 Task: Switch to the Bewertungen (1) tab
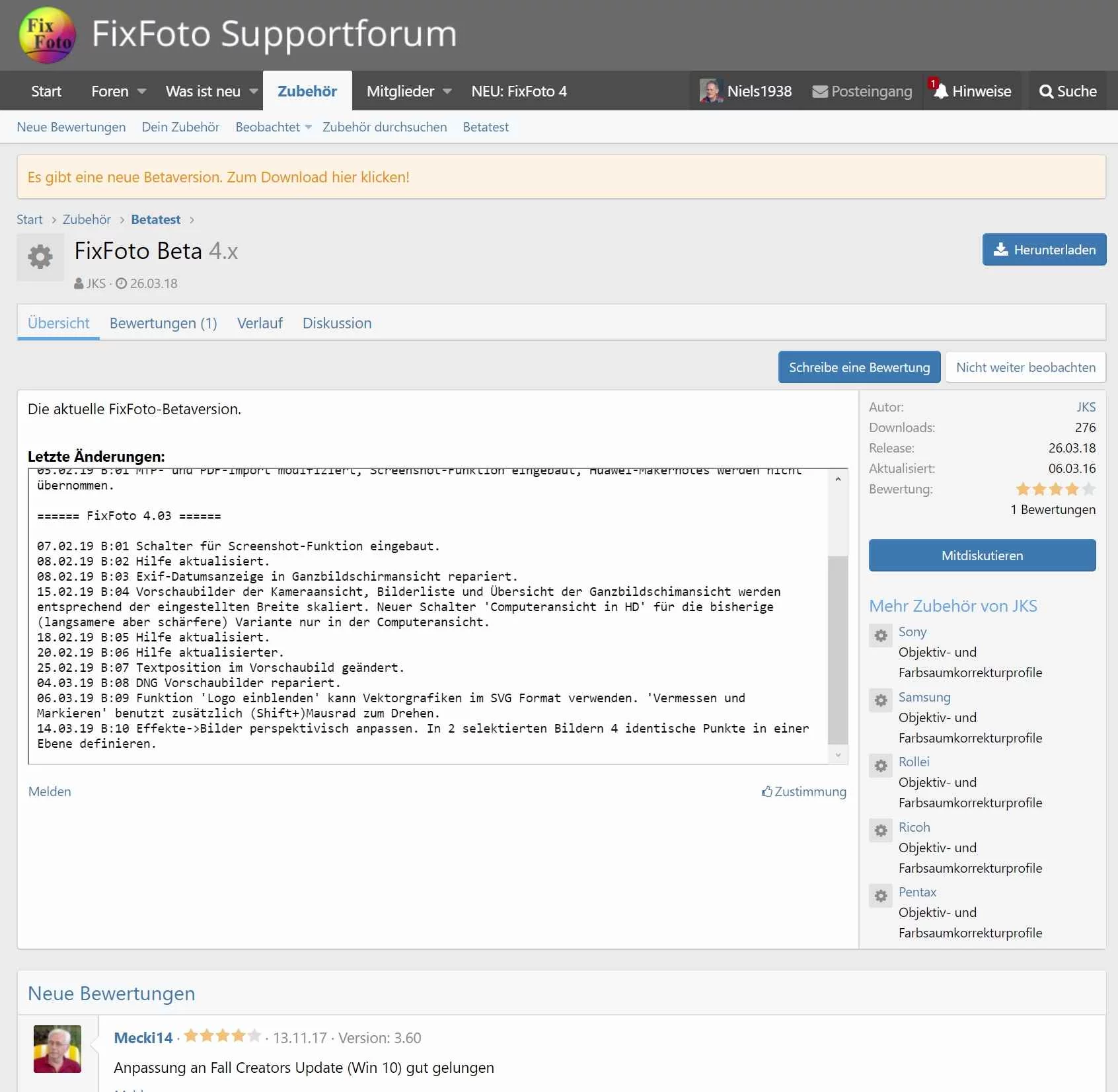pos(163,323)
